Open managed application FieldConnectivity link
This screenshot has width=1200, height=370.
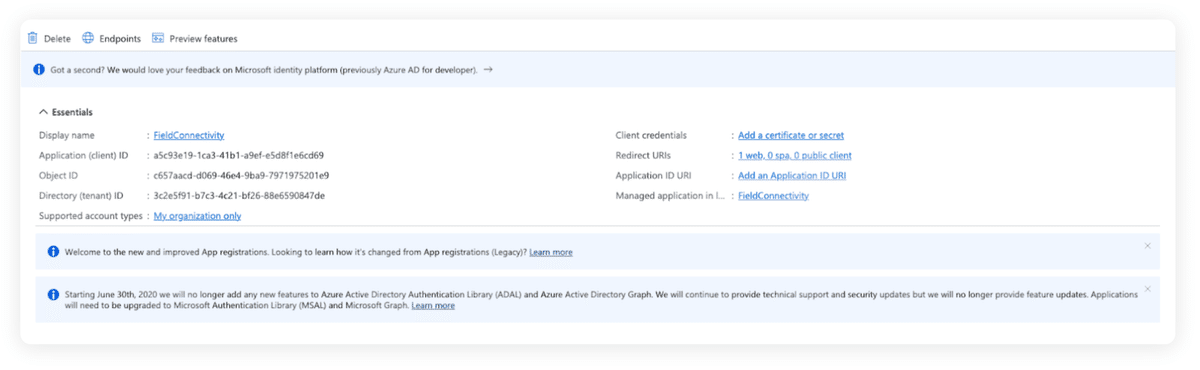click(773, 196)
